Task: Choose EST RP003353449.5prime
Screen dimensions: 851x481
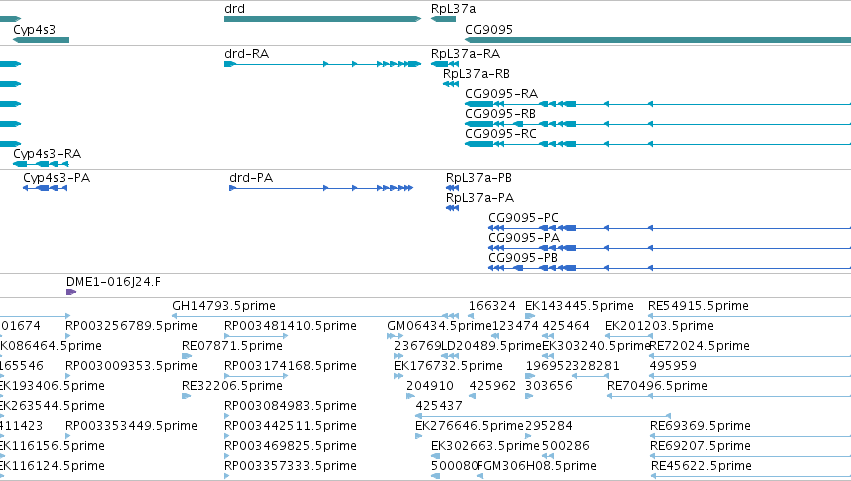Action: (68, 436)
